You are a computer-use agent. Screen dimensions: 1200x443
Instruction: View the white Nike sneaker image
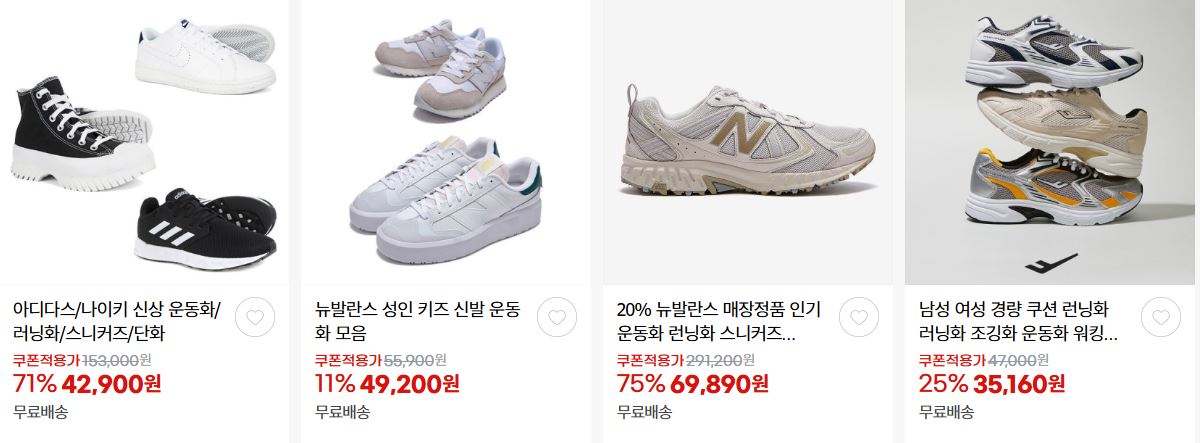[205, 59]
